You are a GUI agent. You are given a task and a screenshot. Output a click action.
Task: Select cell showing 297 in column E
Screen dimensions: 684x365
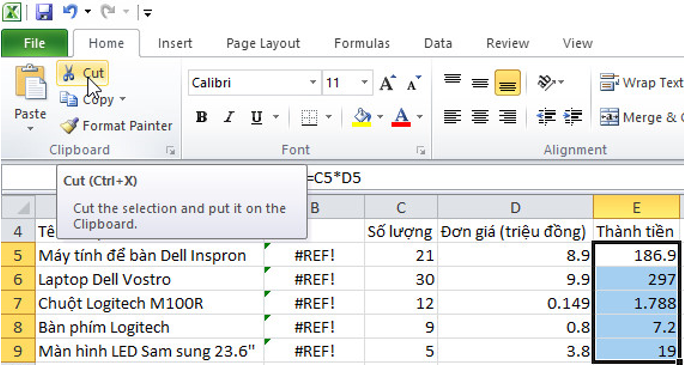[636, 279]
